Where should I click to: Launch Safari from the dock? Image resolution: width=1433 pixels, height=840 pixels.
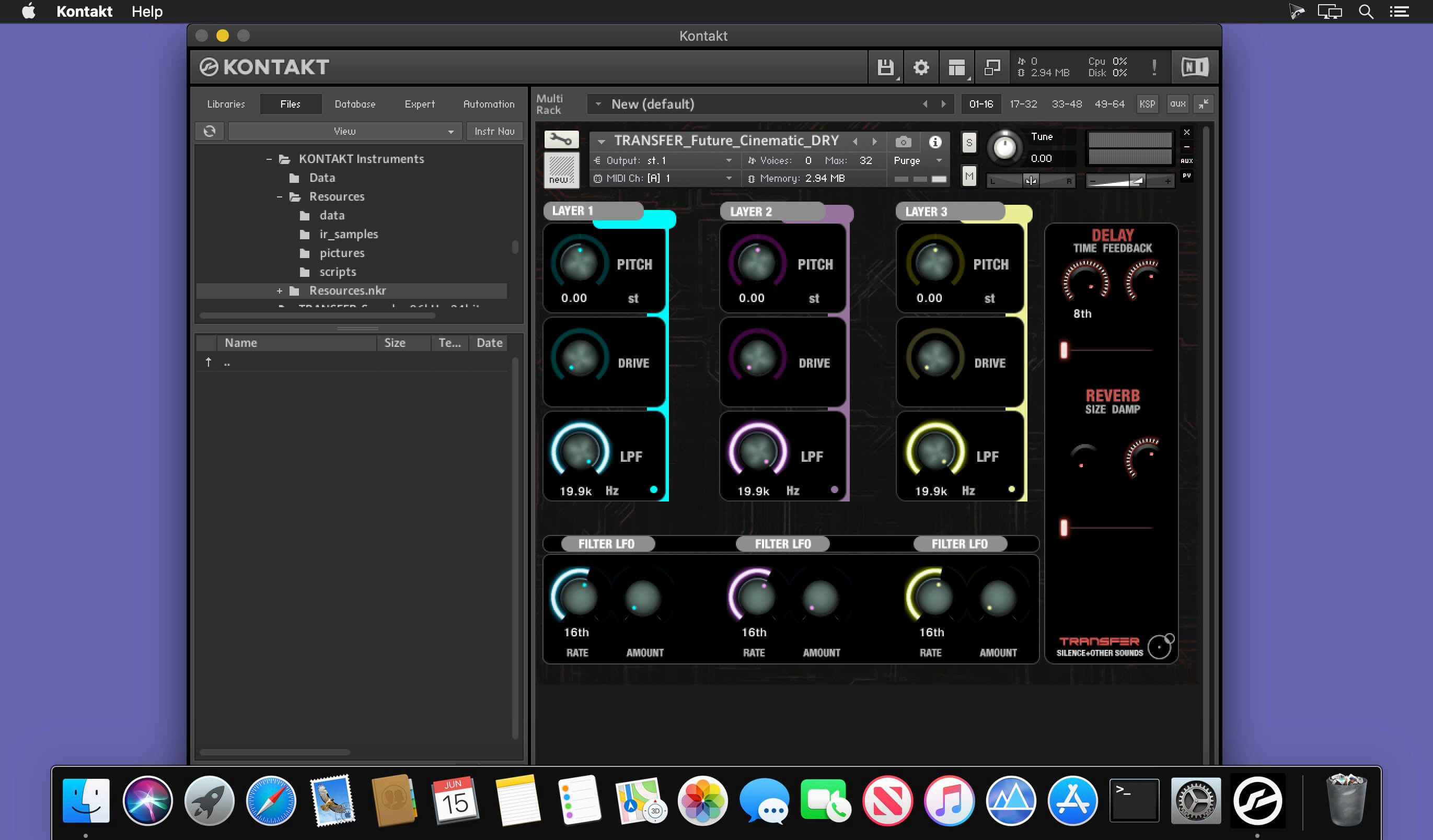pyautogui.click(x=271, y=800)
